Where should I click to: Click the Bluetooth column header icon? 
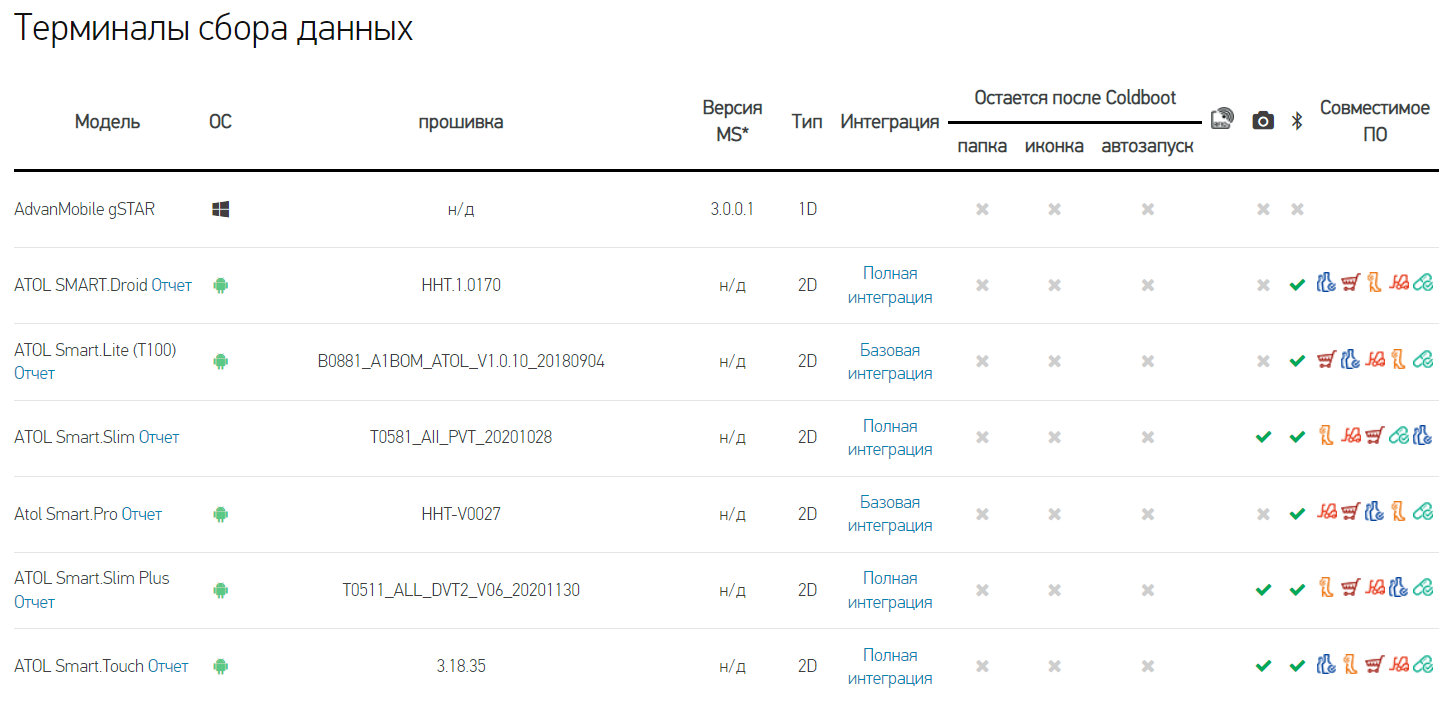pos(1297,121)
